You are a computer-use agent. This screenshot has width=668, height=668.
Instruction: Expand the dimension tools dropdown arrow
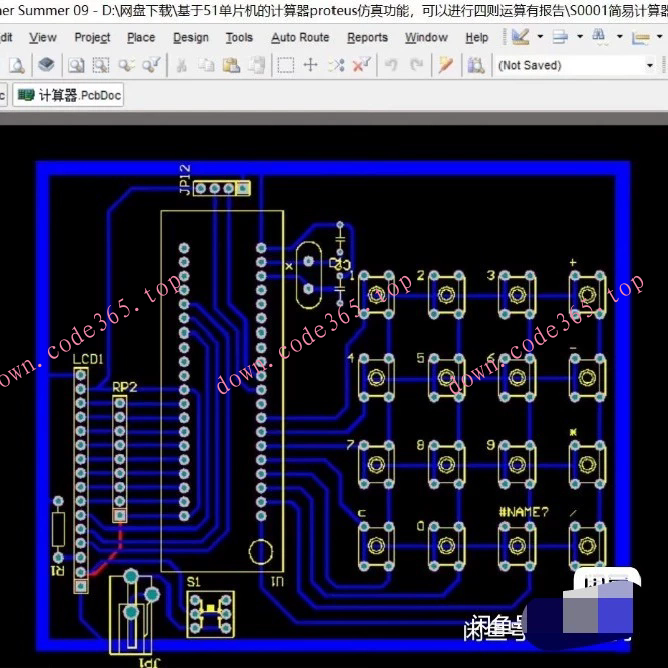point(659,37)
